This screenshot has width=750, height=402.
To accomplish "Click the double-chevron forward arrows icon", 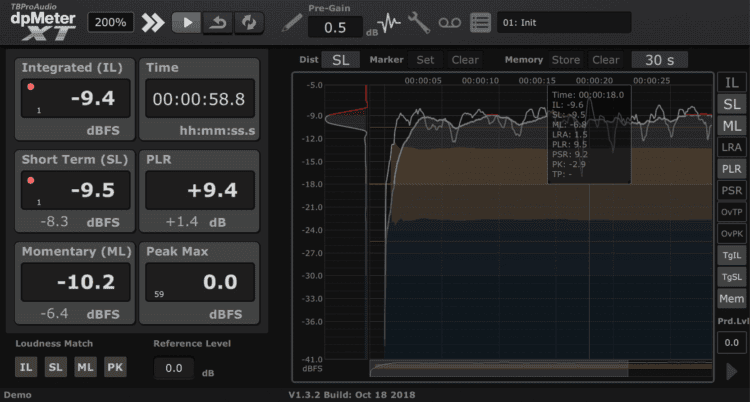I will 153,22.
